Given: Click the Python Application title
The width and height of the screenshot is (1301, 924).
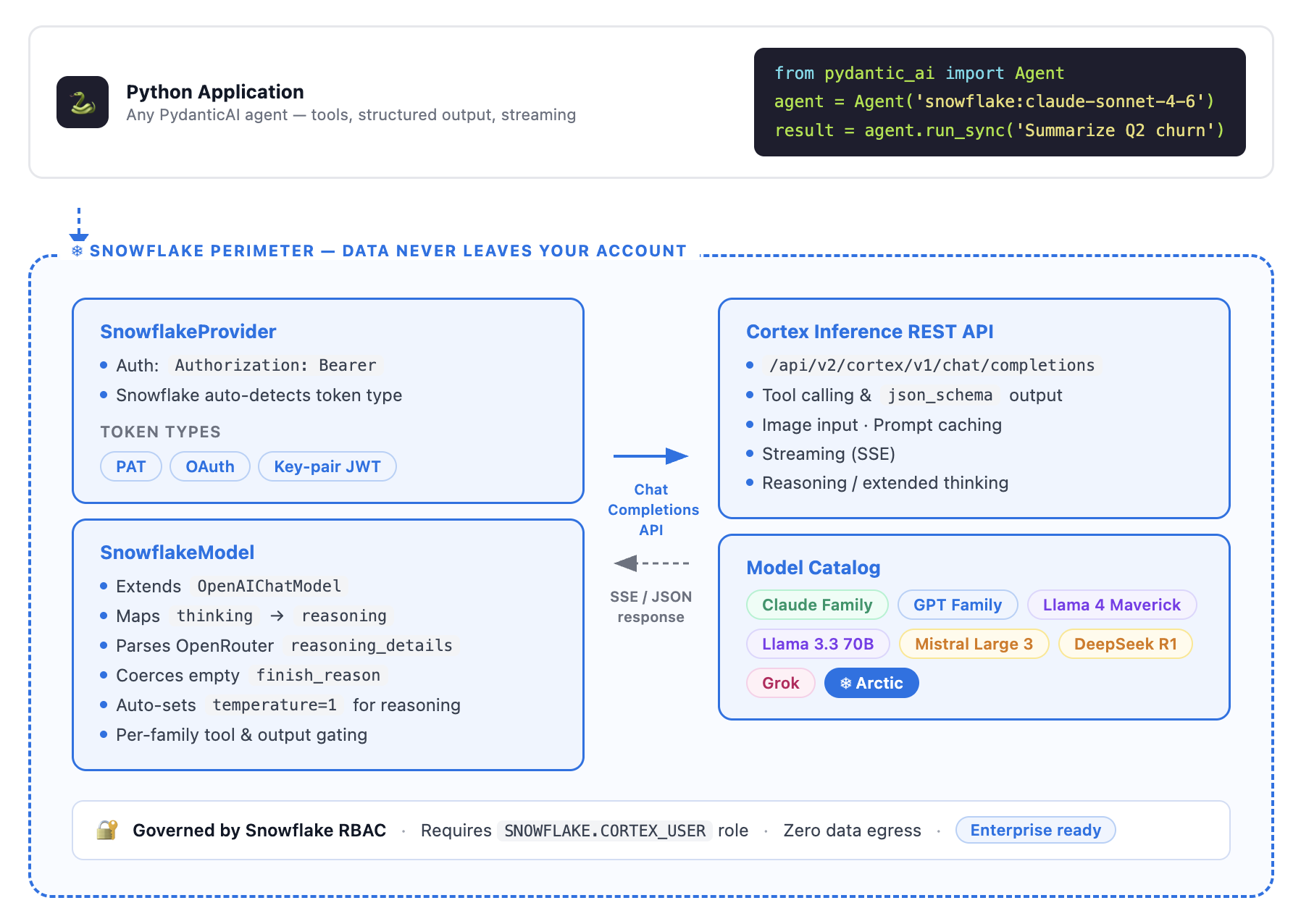Looking at the screenshot, I should [x=215, y=92].
